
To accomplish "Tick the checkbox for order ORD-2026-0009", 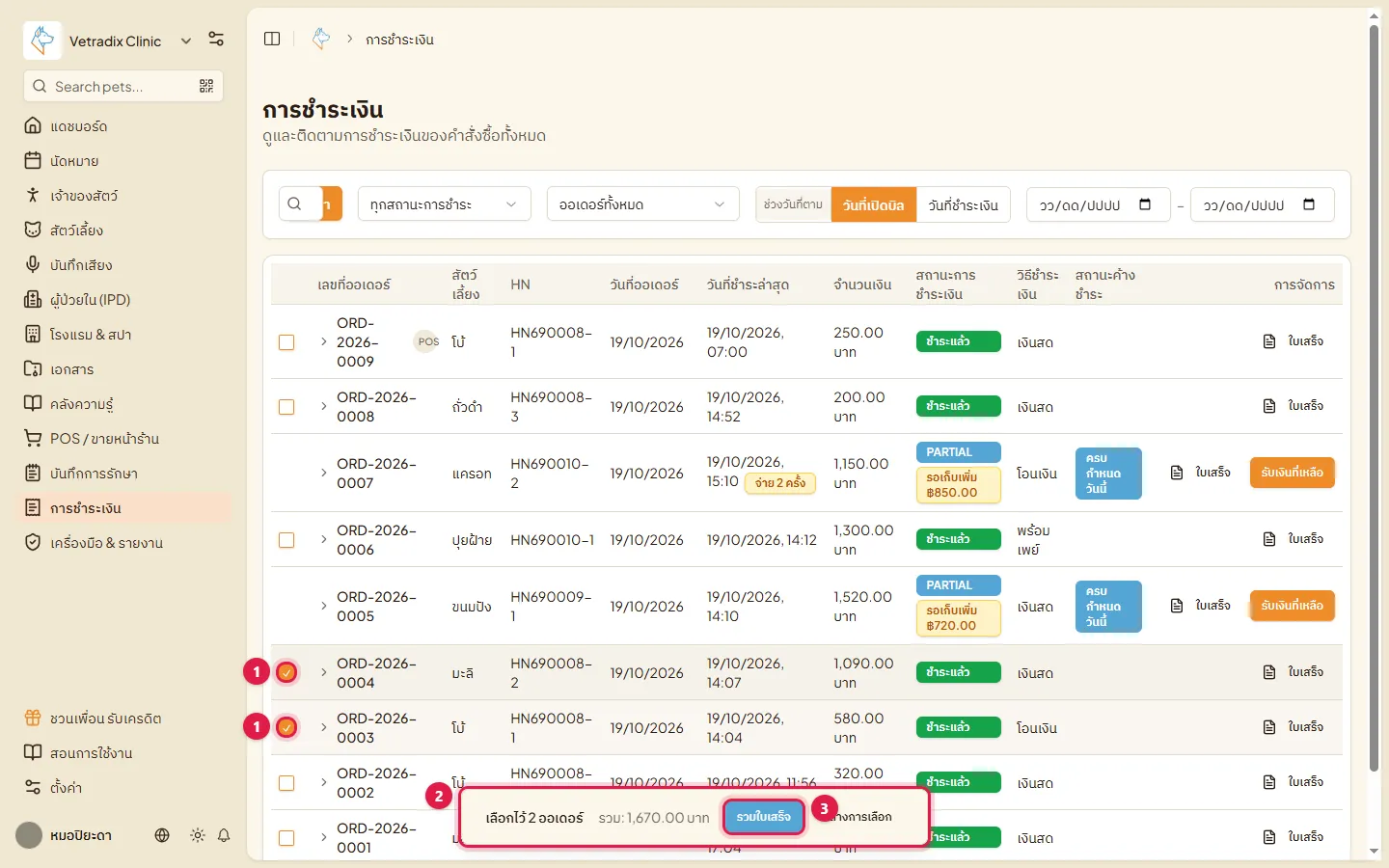I will 286,342.
